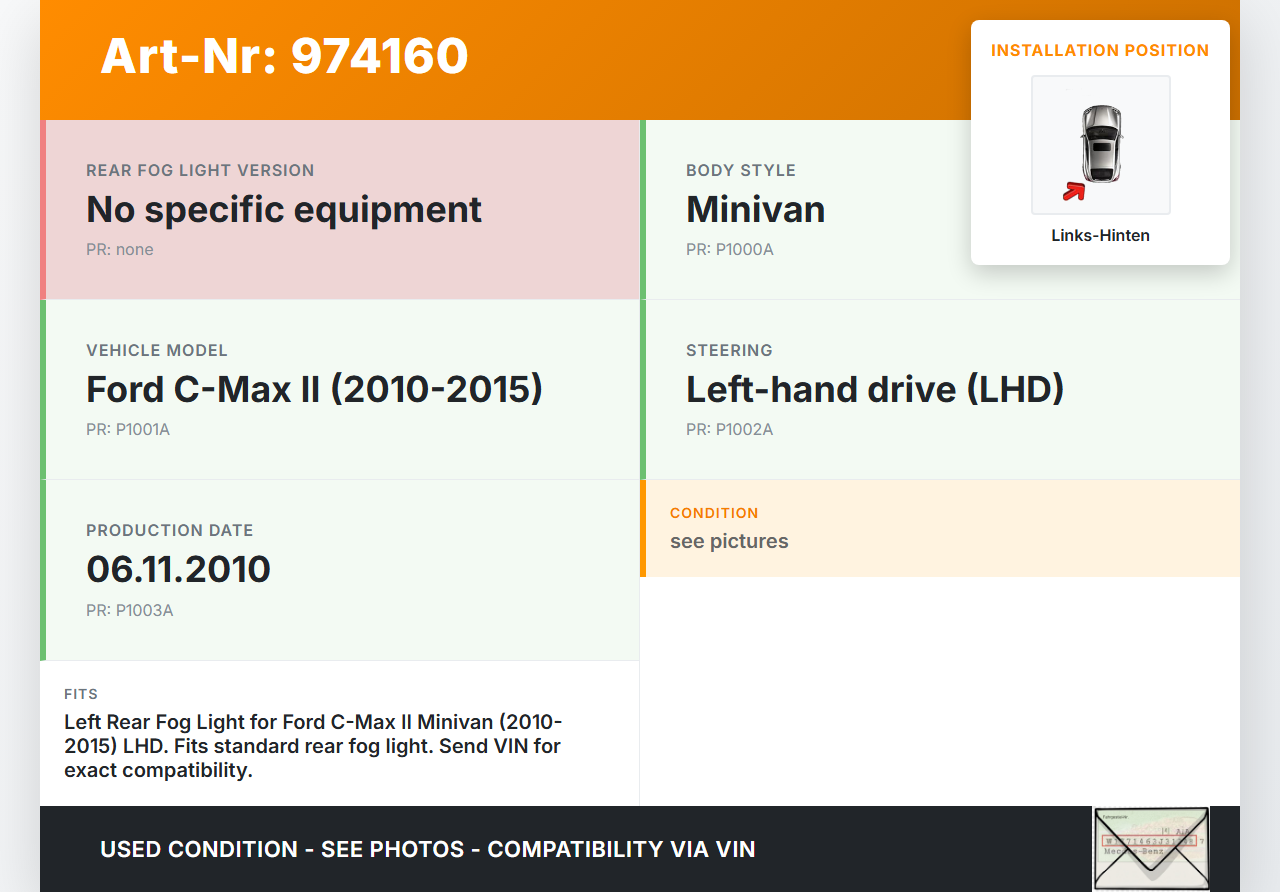Click the top-view car image

point(1101,144)
